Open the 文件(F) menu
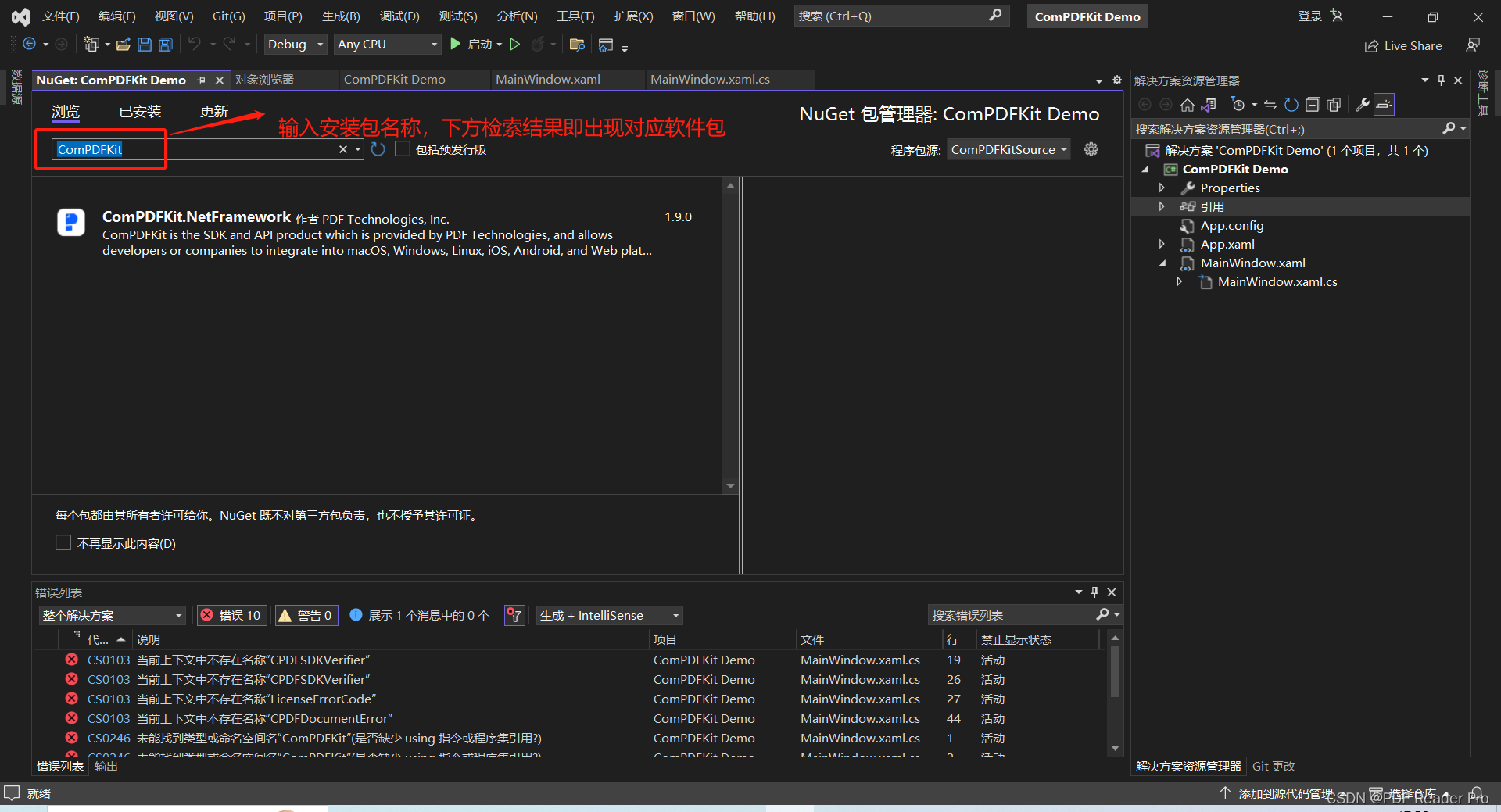 tap(60, 16)
